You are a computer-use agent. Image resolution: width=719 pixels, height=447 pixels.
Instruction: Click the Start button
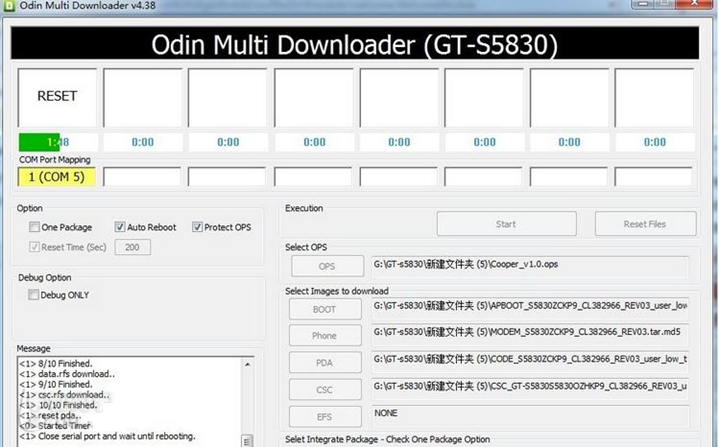click(506, 224)
